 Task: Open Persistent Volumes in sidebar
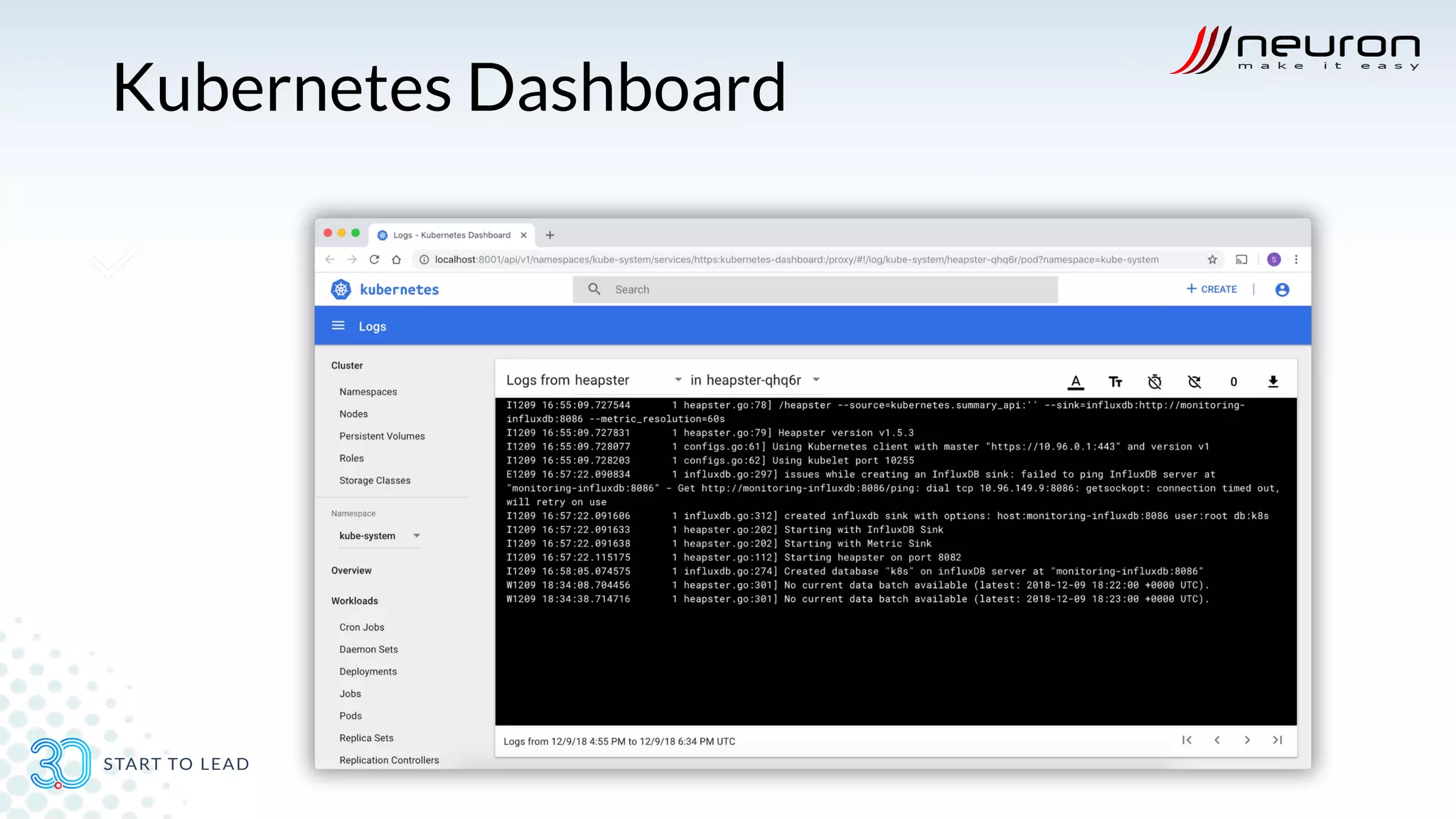[x=382, y=436]
